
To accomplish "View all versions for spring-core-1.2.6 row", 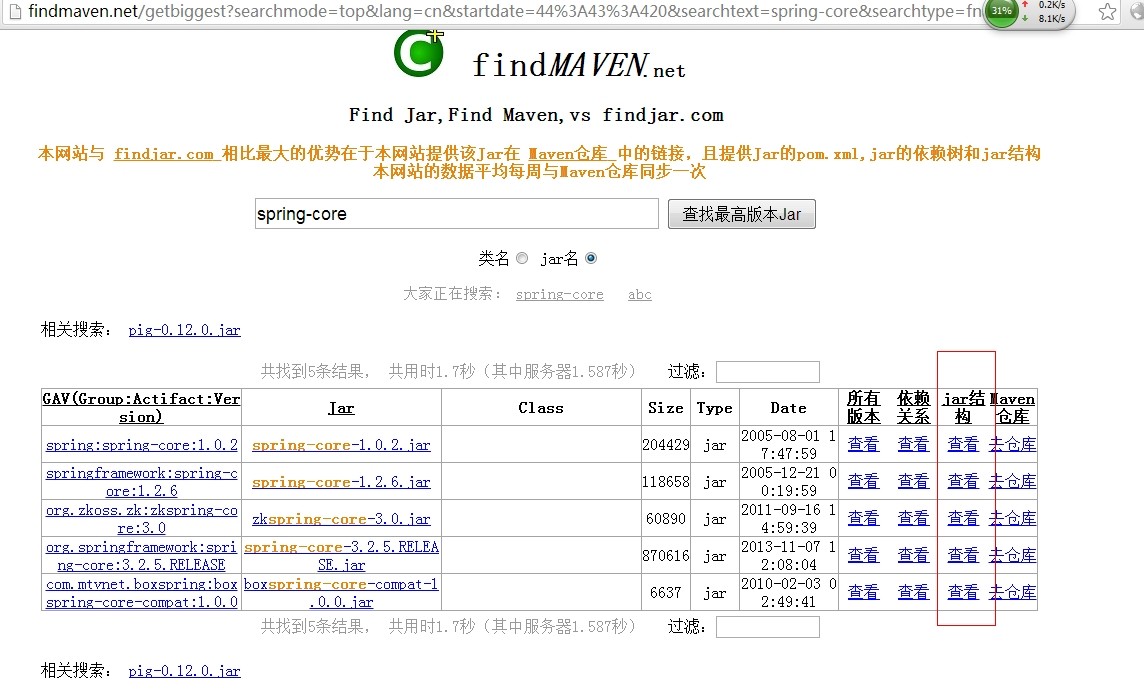I will (x=863, y=481).
